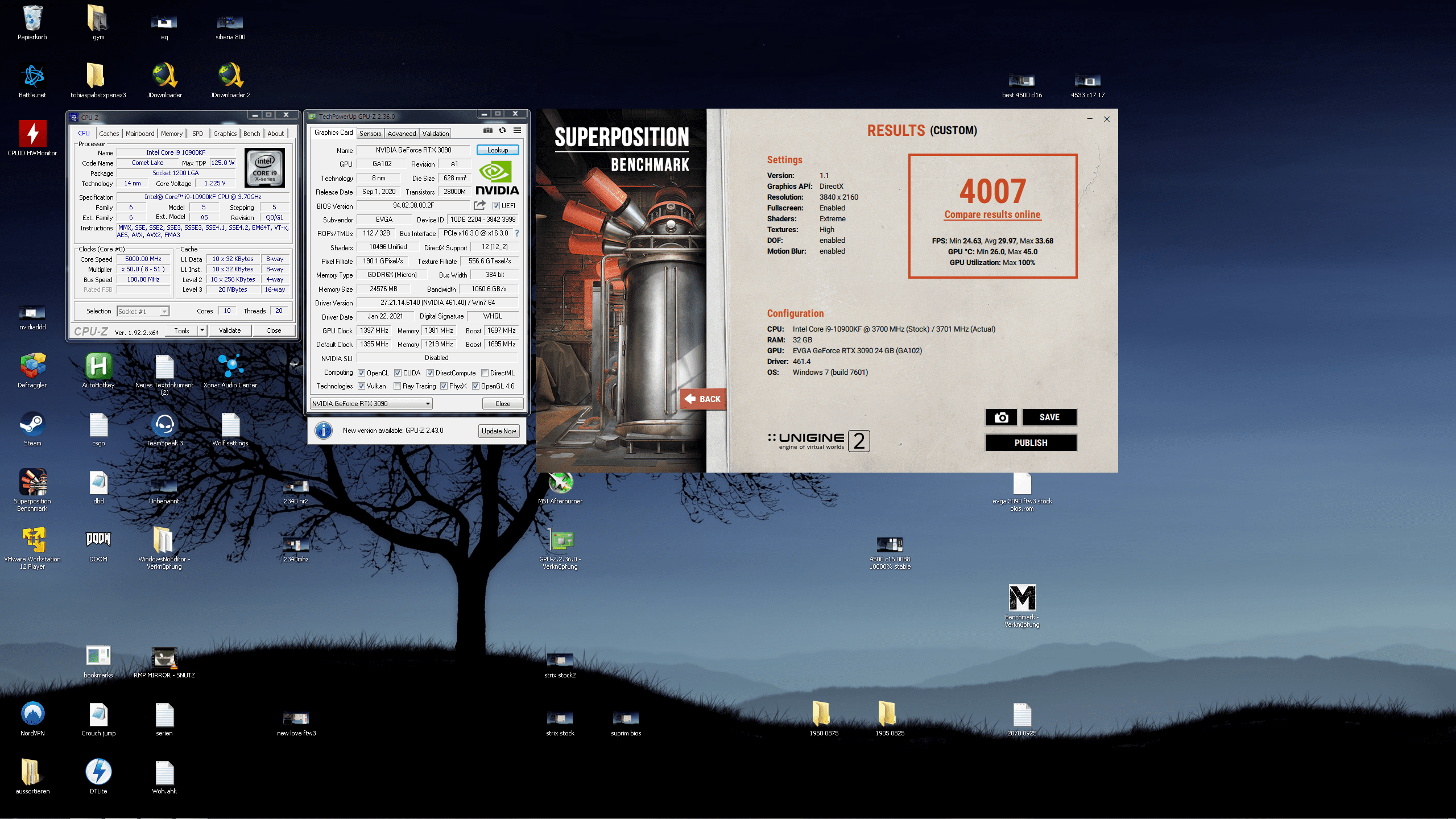Click Compare results online link
1456x819 pixels.
coord(992,214)
